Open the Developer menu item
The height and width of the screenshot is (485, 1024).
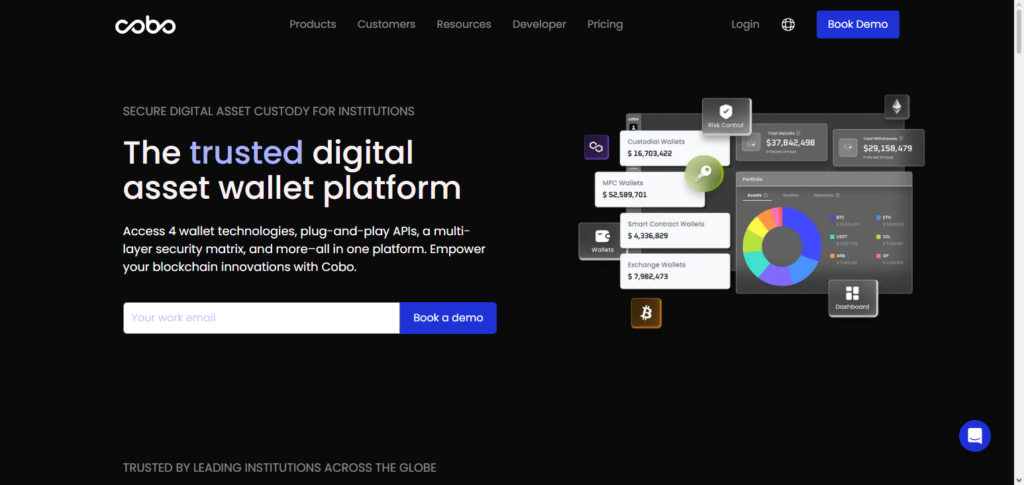tap(539, 24)
